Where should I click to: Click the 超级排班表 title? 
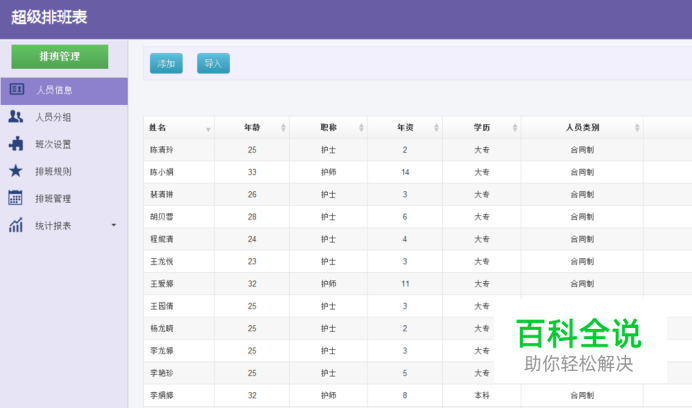pos(49,17)
